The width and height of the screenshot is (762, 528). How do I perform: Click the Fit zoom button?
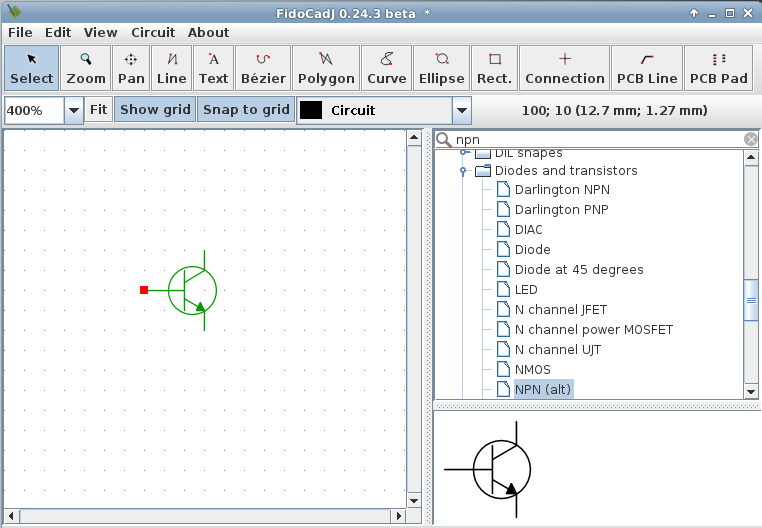(98, 110)
